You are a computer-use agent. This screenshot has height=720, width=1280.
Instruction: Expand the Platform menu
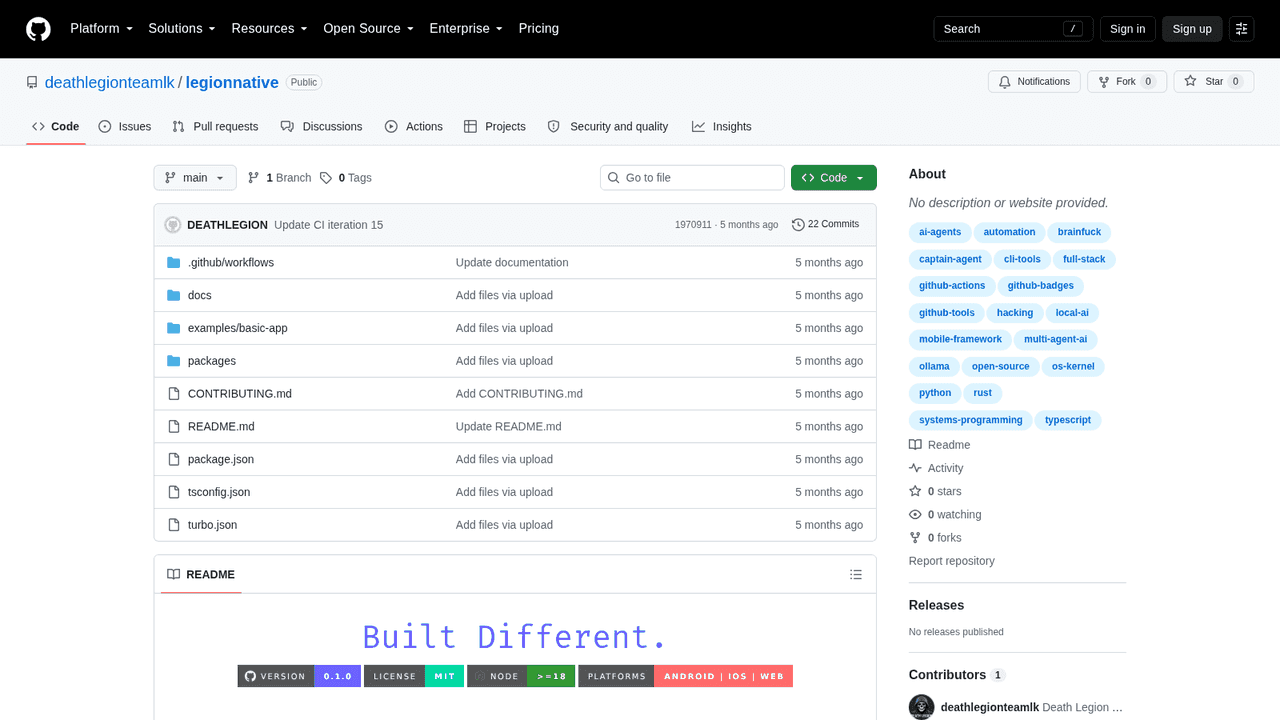pos(101,29)
